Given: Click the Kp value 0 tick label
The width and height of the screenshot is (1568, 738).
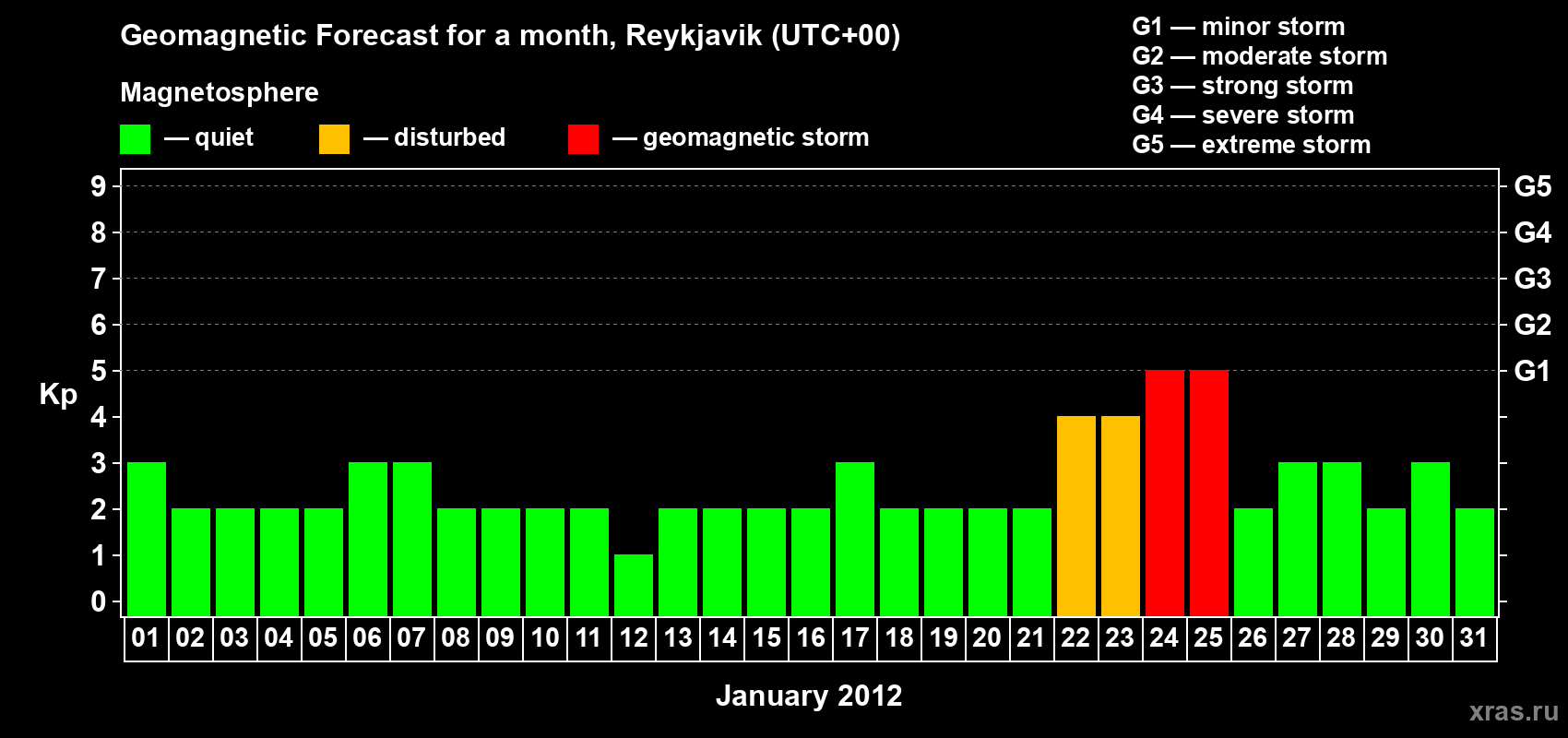Looking at the screenshot, I should coord(99,601).
